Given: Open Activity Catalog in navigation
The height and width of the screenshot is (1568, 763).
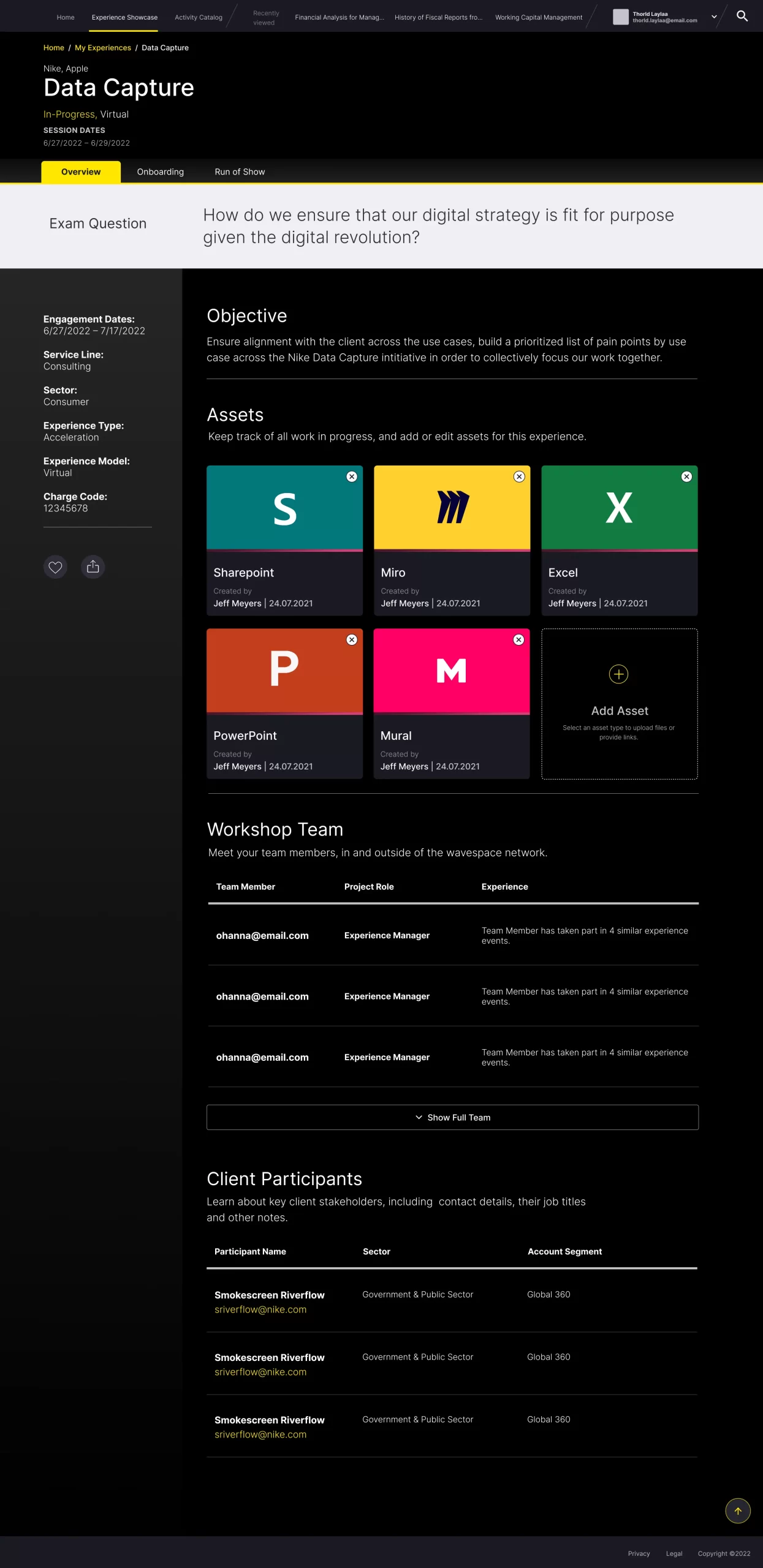Looking at the screenshot, I should click(199, 17).
